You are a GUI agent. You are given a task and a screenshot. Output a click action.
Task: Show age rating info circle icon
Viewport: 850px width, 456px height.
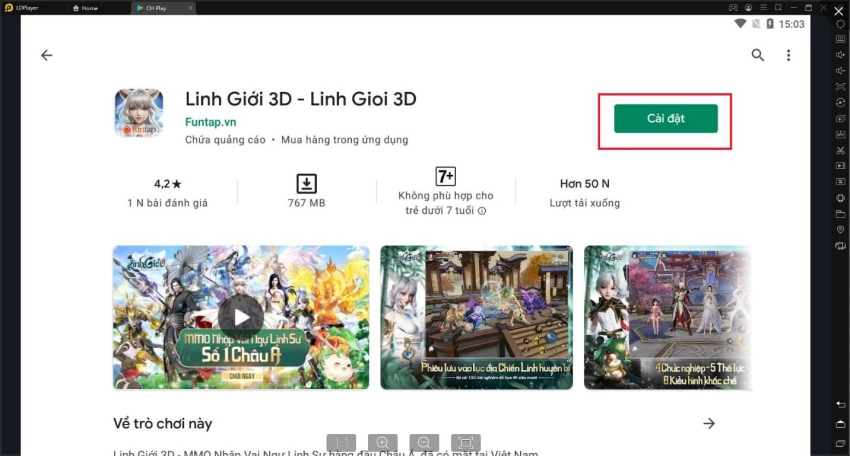pos(482,211)
